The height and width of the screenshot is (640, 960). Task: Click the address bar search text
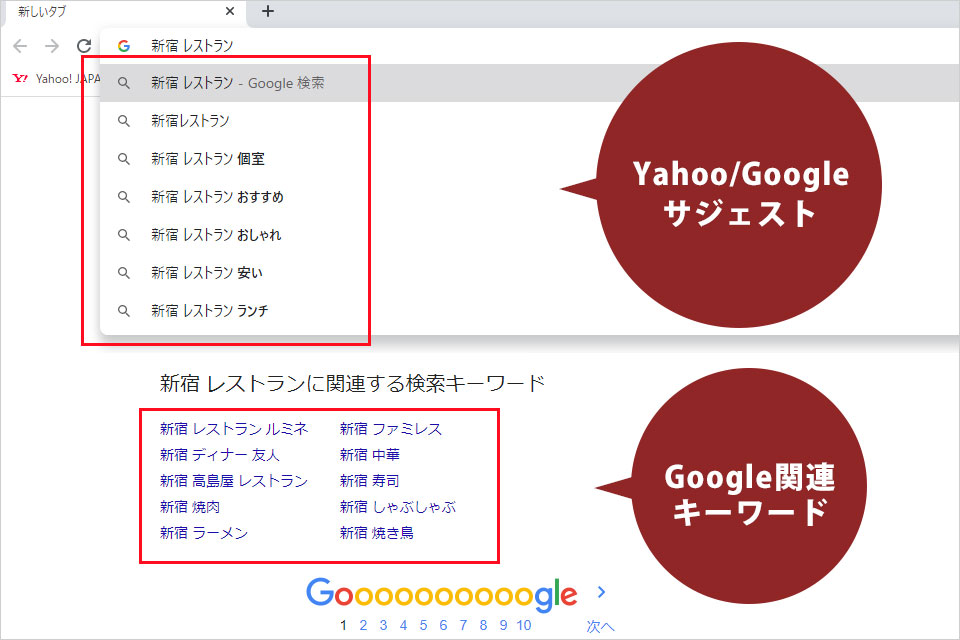(x=192, y=46)
